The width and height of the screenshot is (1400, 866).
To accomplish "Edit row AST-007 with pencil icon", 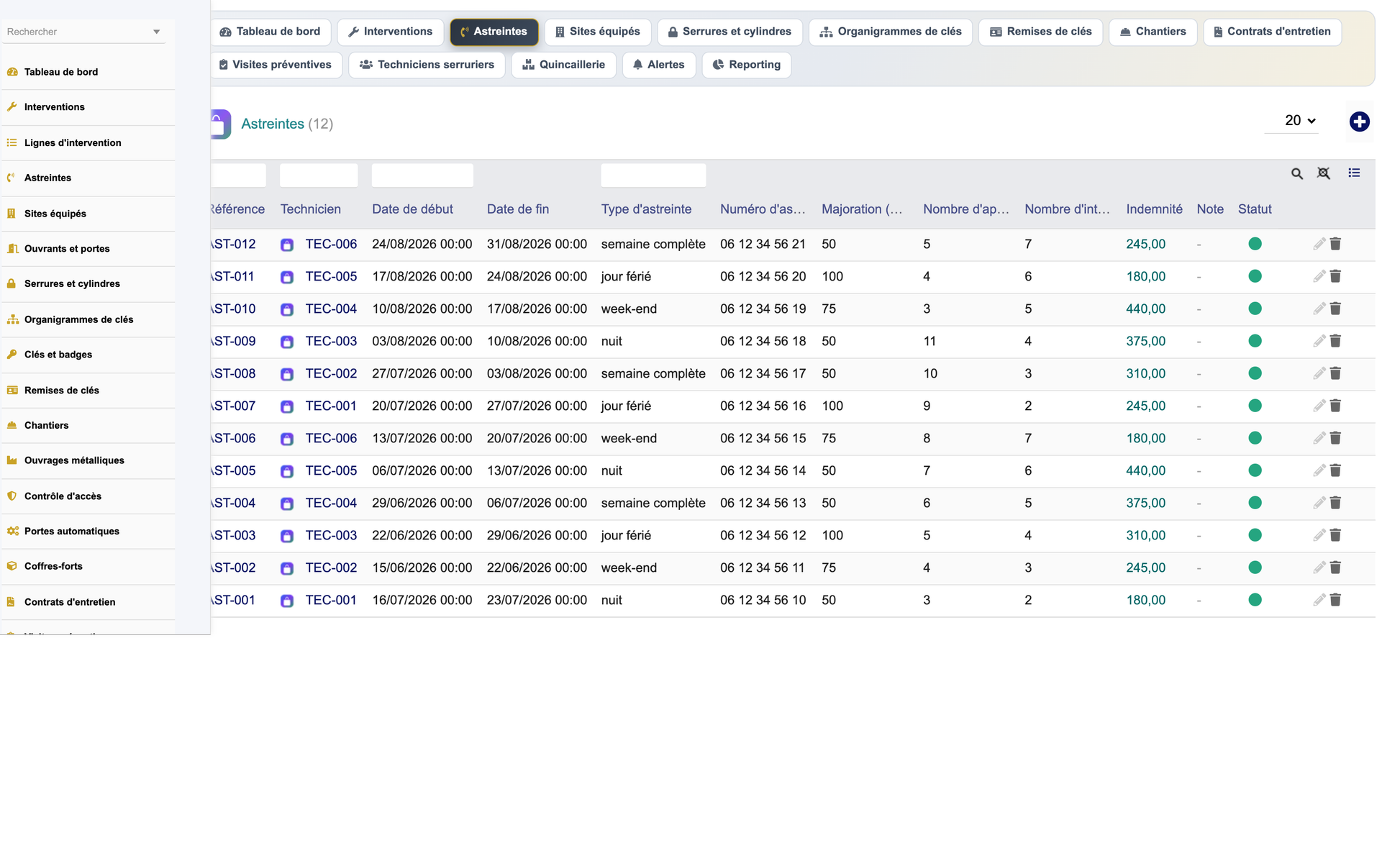I will tap(1319, 406).
